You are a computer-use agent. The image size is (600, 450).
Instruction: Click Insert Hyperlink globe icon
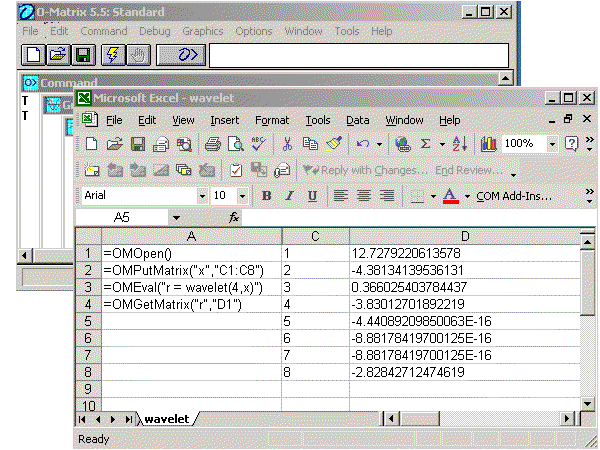pos(403,145)
